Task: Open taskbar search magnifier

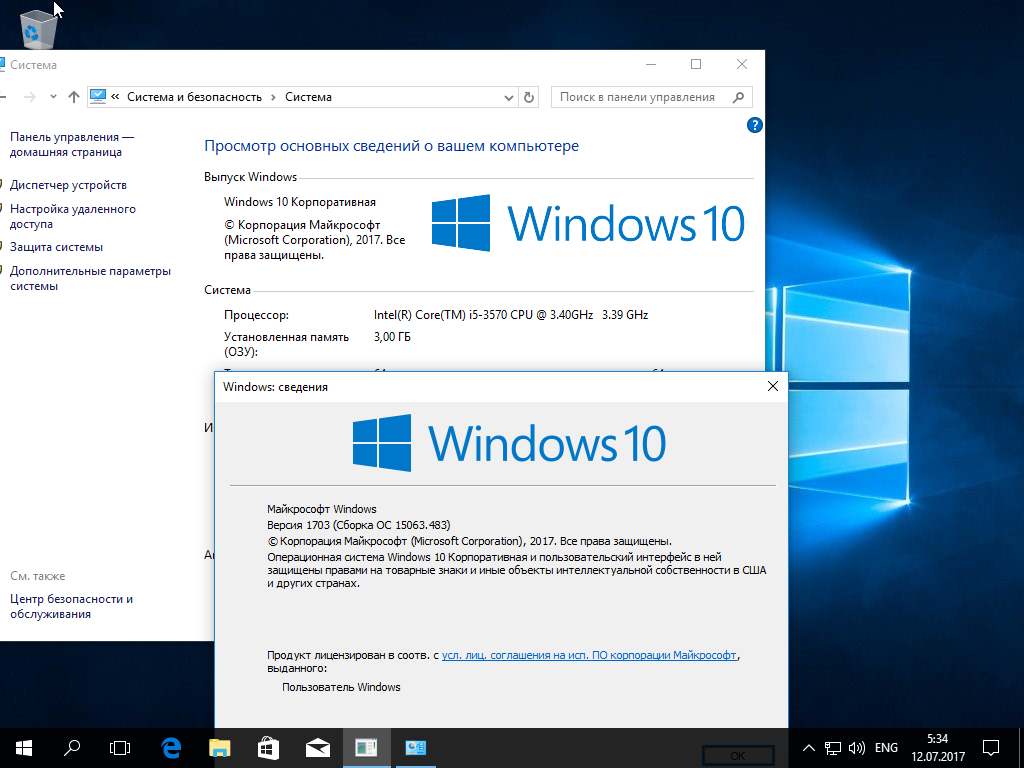Action: click(x=72, y=748)
